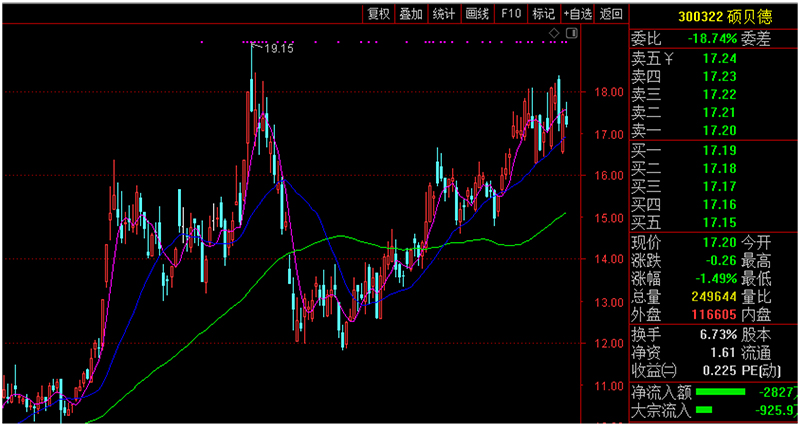Select the 卖一 price 17.20

point(718,130)
